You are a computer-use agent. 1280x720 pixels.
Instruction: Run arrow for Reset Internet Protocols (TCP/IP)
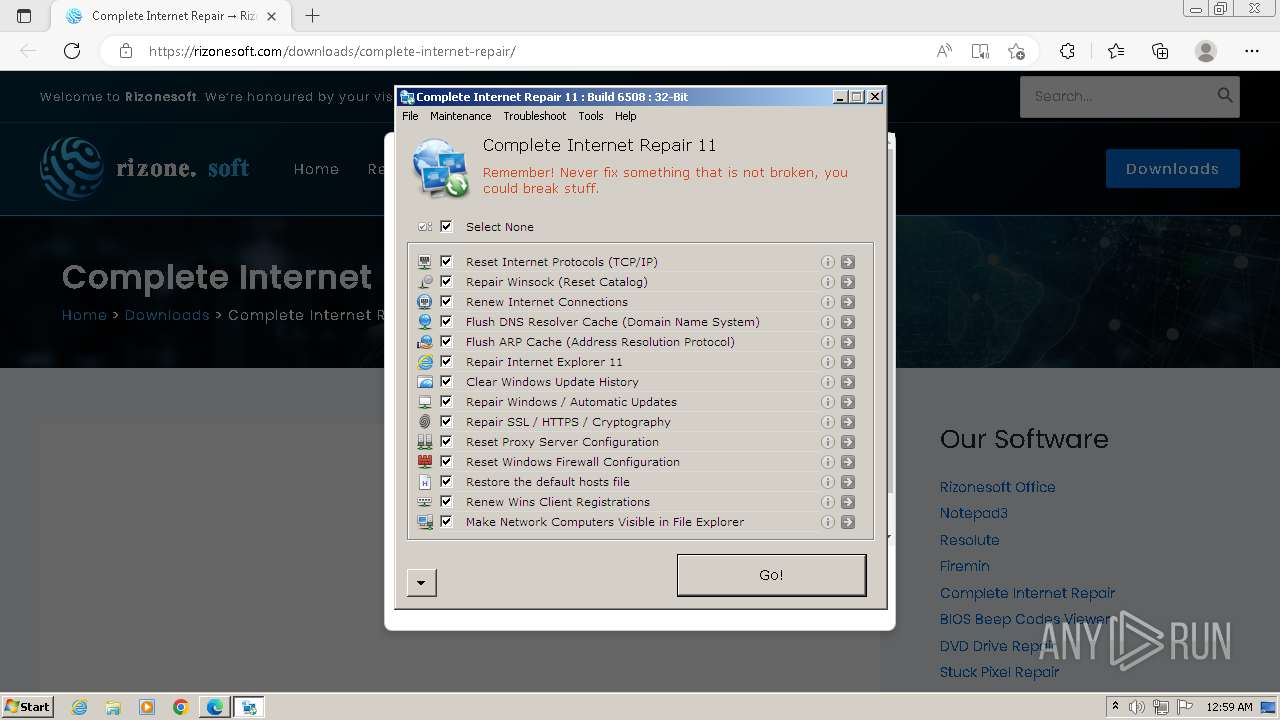click(x=848, y=262)
